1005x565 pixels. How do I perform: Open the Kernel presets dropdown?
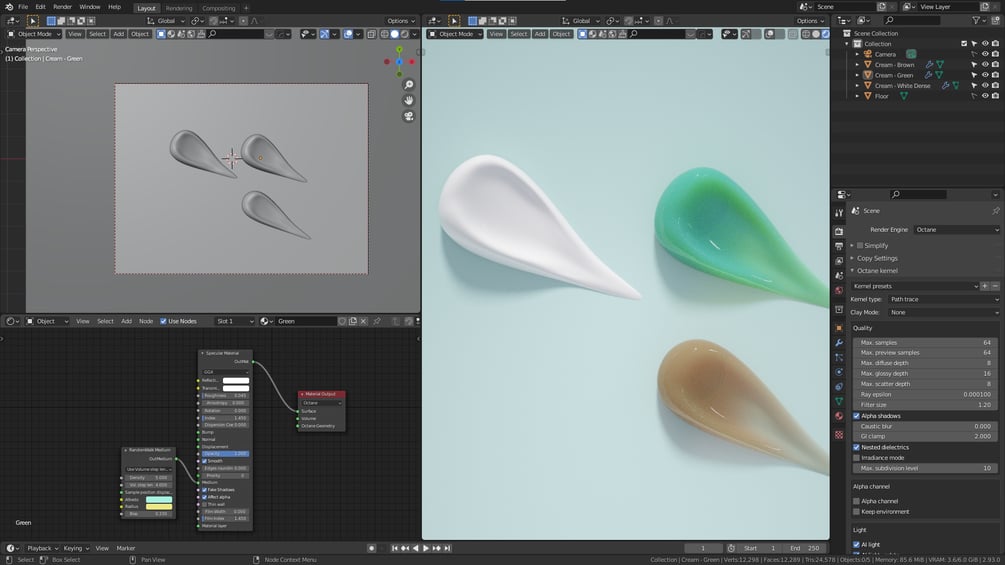915,286
